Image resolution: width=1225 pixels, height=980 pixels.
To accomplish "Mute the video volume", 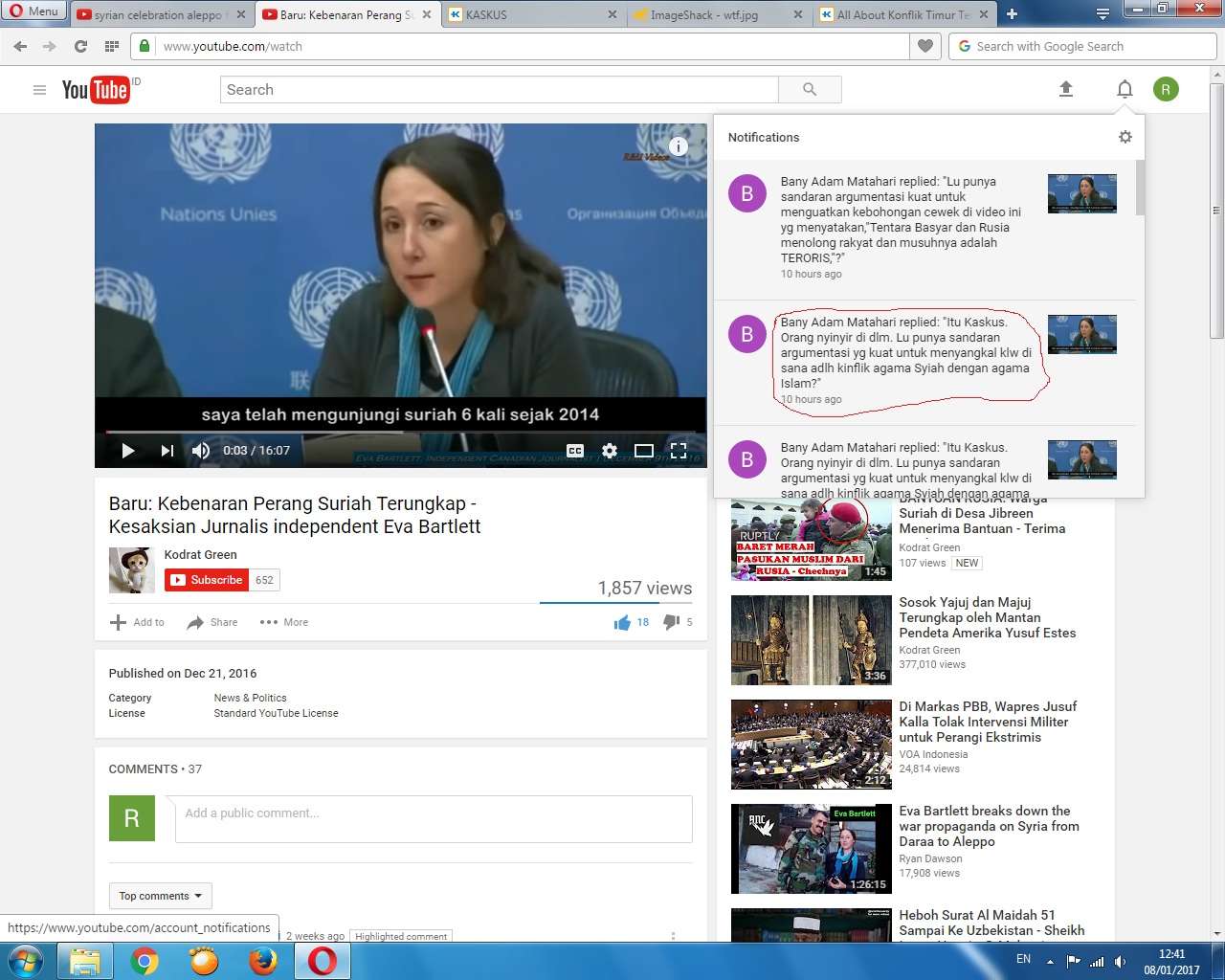I will pos(201,451).
